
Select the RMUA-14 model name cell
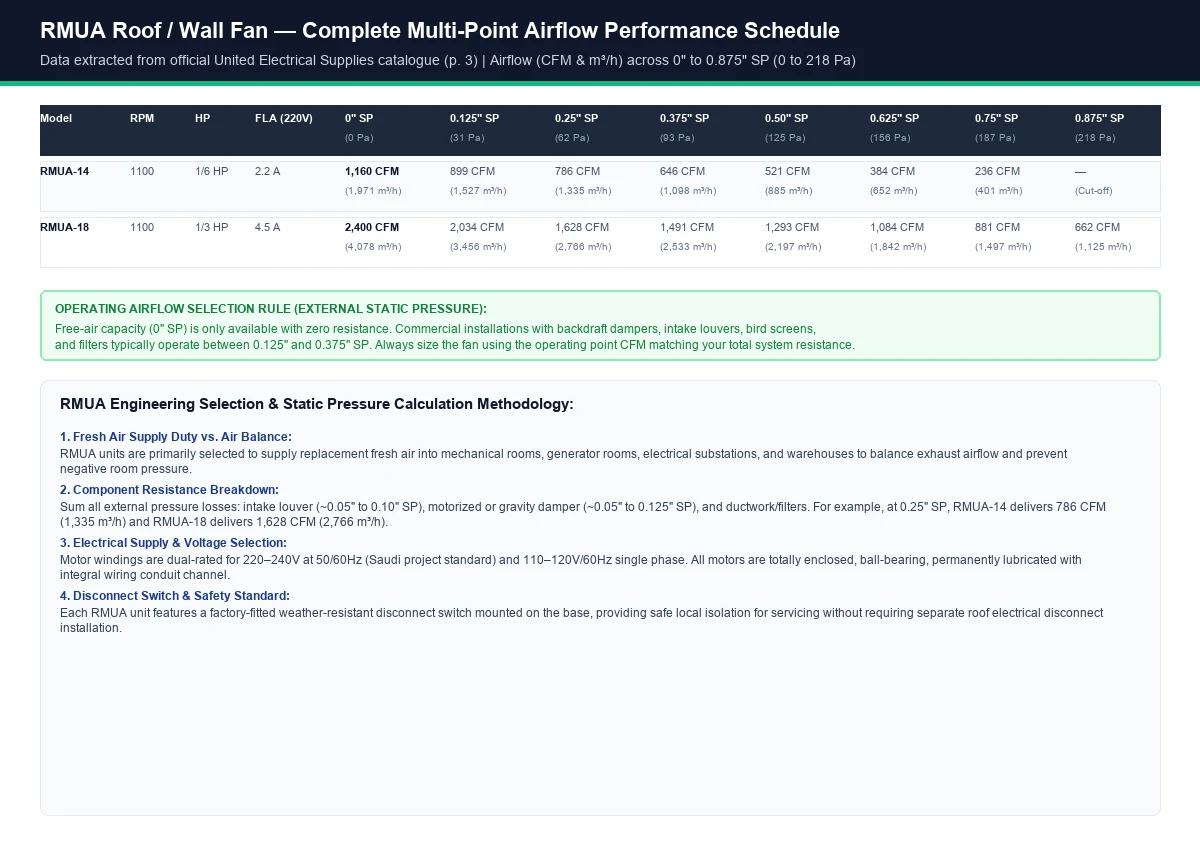(x=65, y=171)
